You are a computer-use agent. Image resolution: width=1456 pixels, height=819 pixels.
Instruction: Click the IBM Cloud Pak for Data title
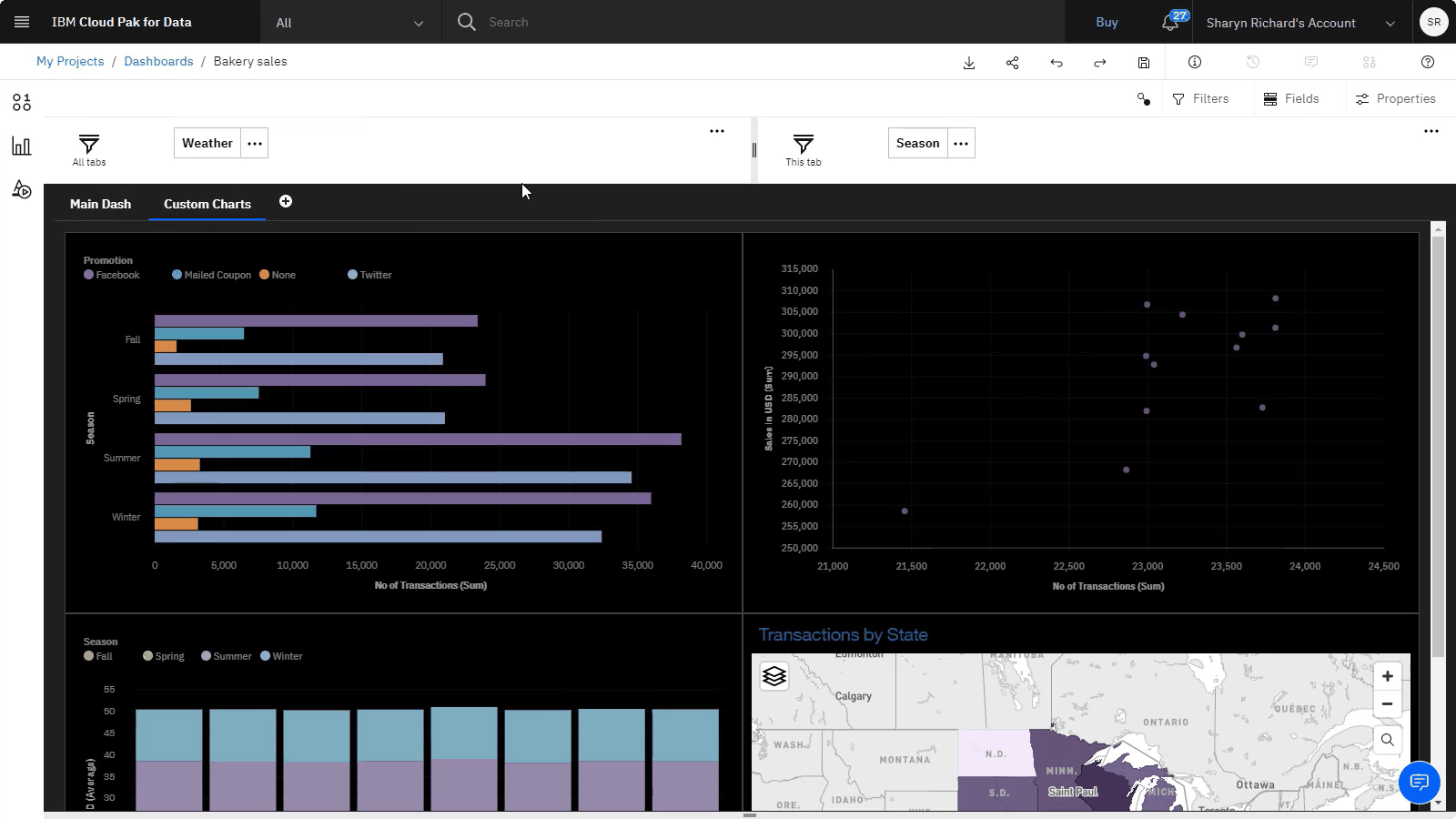pos(122,22)
